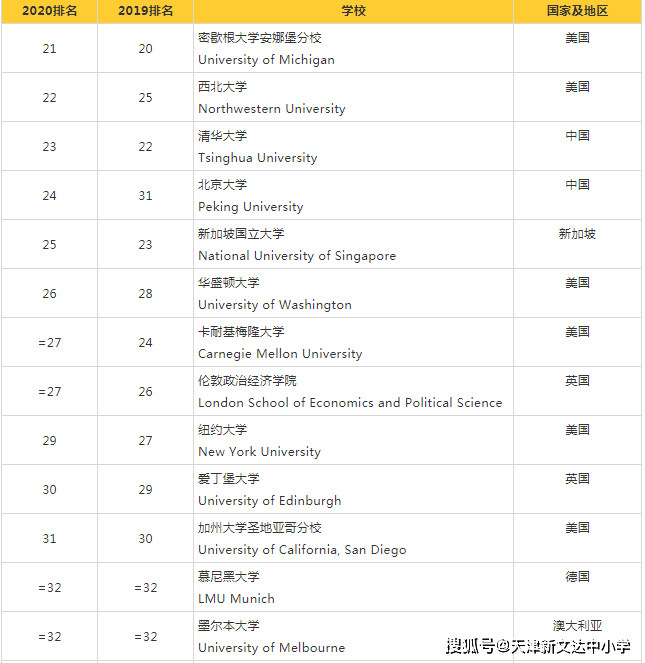Select 2019 rank 25 in the Northwestern row
The height and width of the screenshot is (663, 645).
145,98
